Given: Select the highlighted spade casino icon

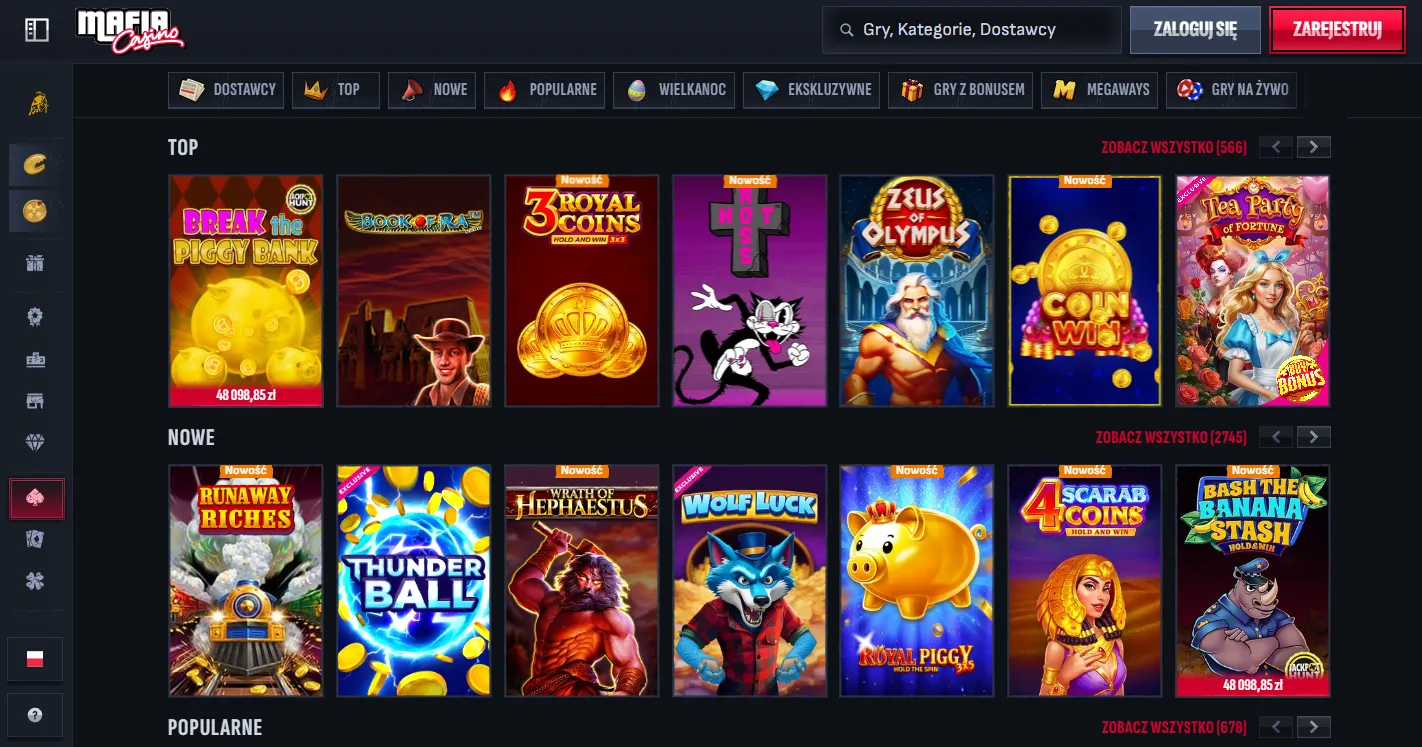Looking at the screenshot, I should (x=37, y=498).
